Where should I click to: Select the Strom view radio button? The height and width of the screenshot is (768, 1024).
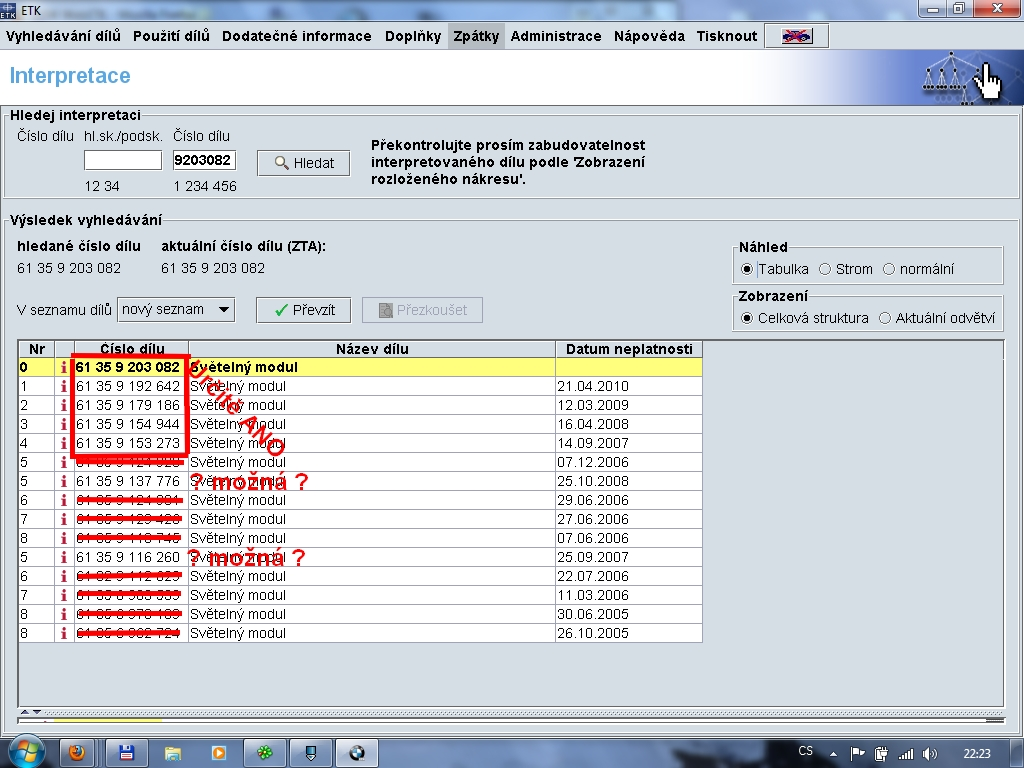click(x=825, y=269)
